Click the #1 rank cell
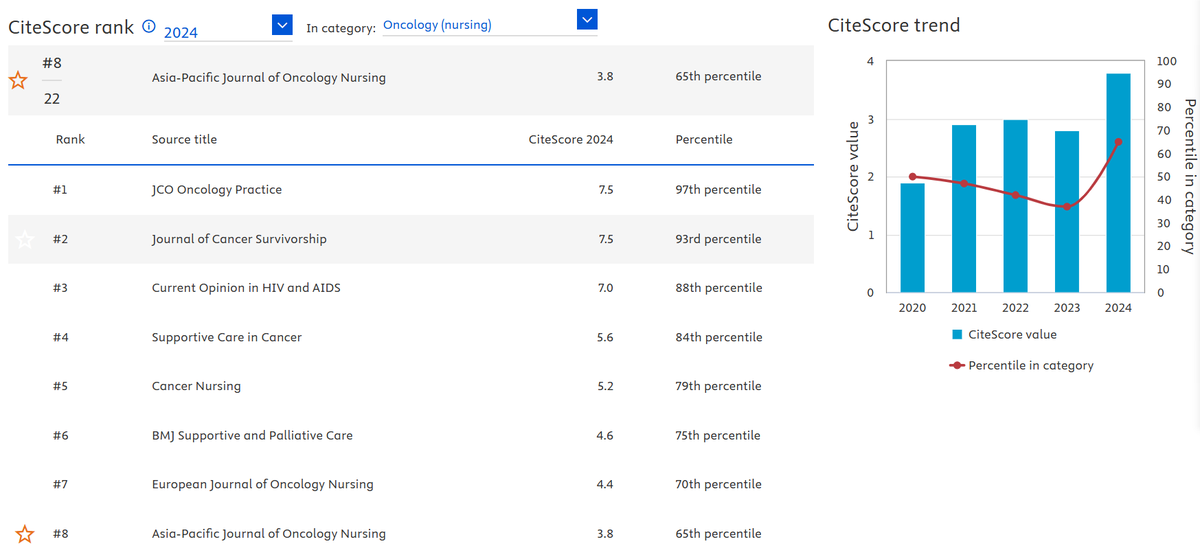The width and height of the screenshot is (1200, 557). coord(59,190)
